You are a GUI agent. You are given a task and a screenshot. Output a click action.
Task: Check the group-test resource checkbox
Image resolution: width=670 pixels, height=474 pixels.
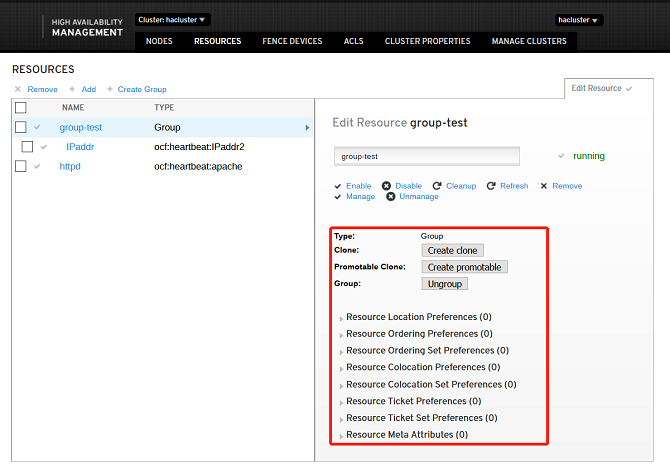(x=20, y=127)
